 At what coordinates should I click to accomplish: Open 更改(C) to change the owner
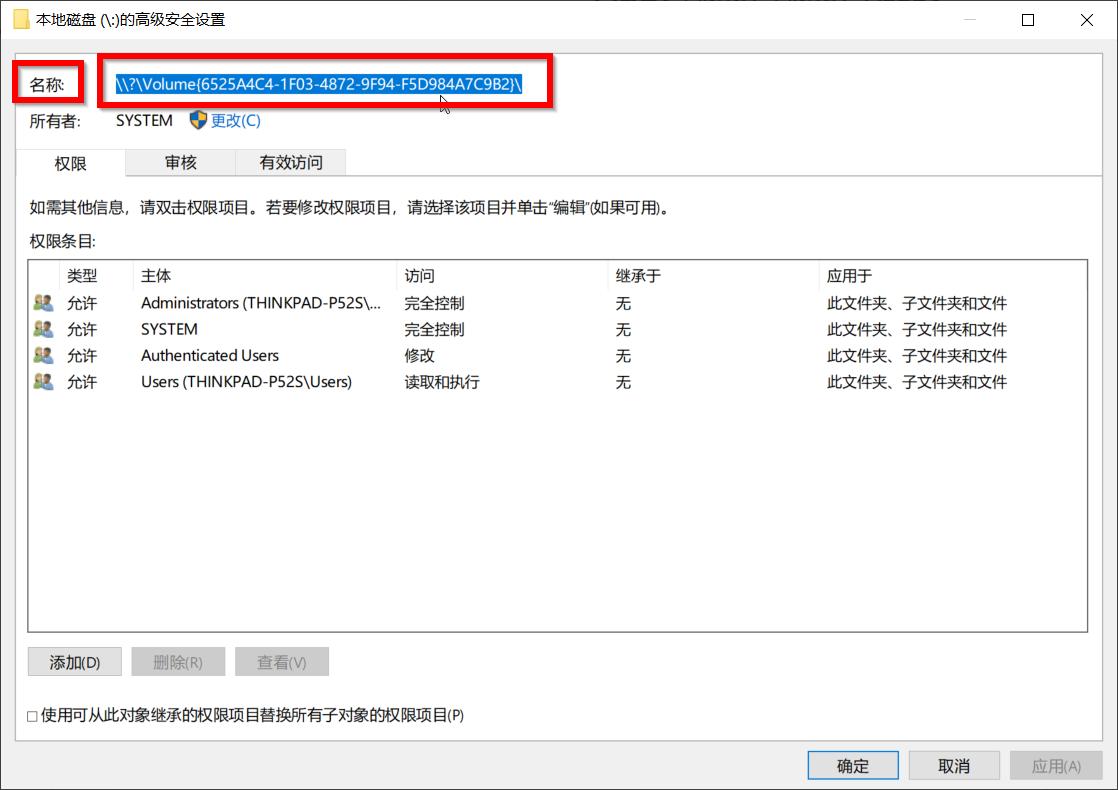tap(236, 120)
